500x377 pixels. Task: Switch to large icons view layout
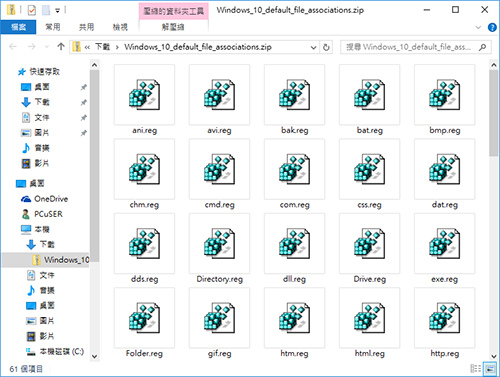click(x=490, y=369)
